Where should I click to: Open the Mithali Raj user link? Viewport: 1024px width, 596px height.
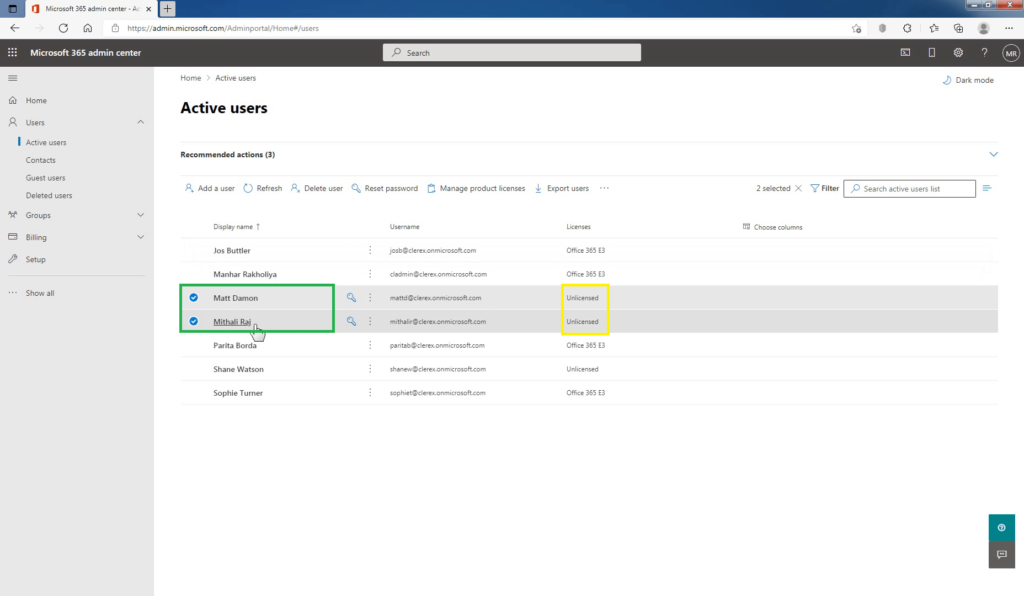pos(232,321)
